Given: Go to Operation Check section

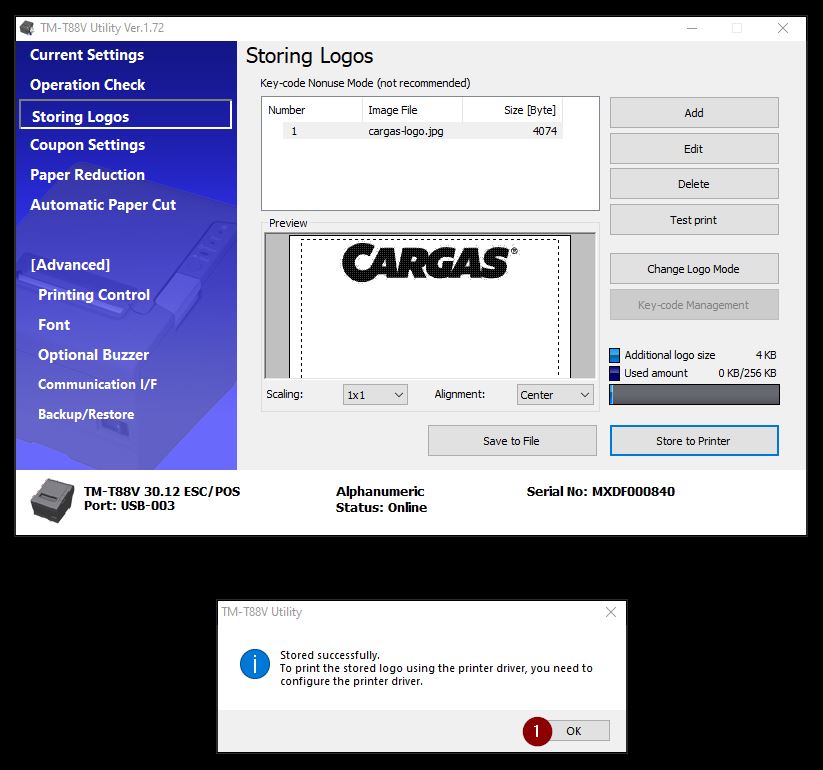Looking at the screenshot, I should point(88,85).
